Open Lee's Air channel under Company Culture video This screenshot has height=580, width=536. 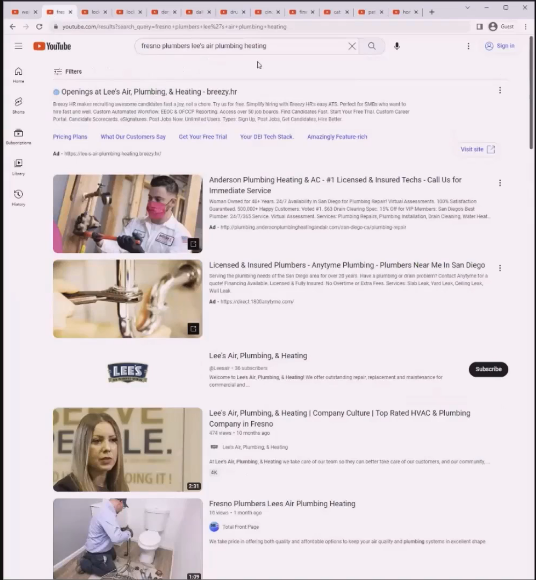(x=255, y=447)
